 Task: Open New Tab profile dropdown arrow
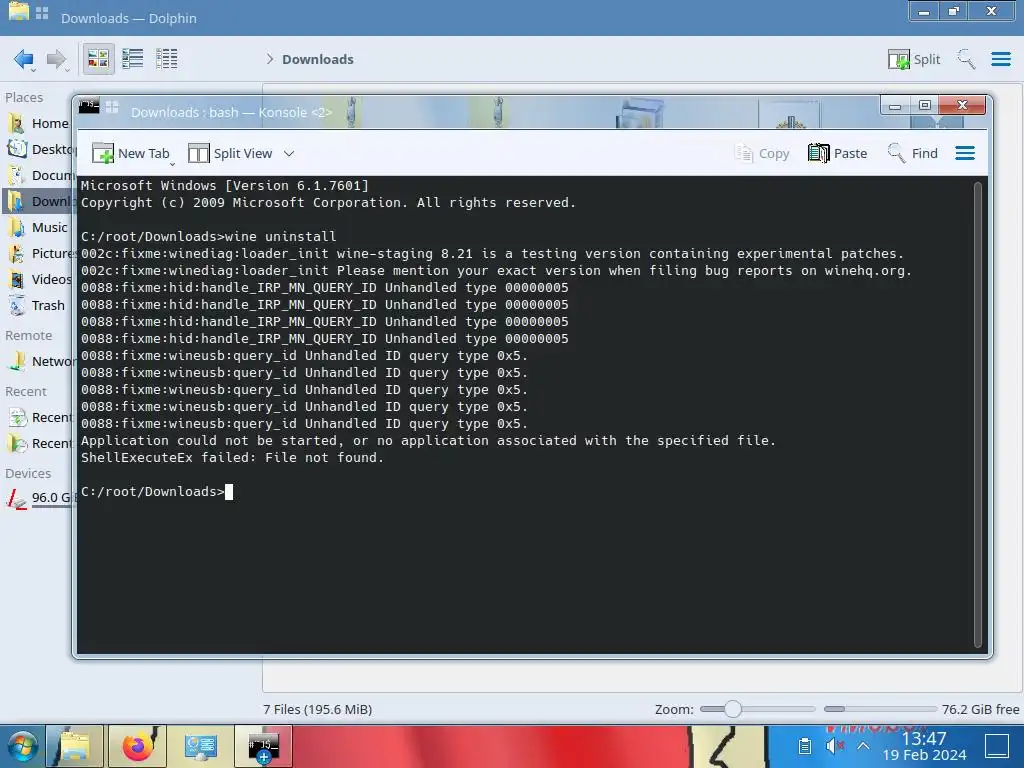[172, 163]
